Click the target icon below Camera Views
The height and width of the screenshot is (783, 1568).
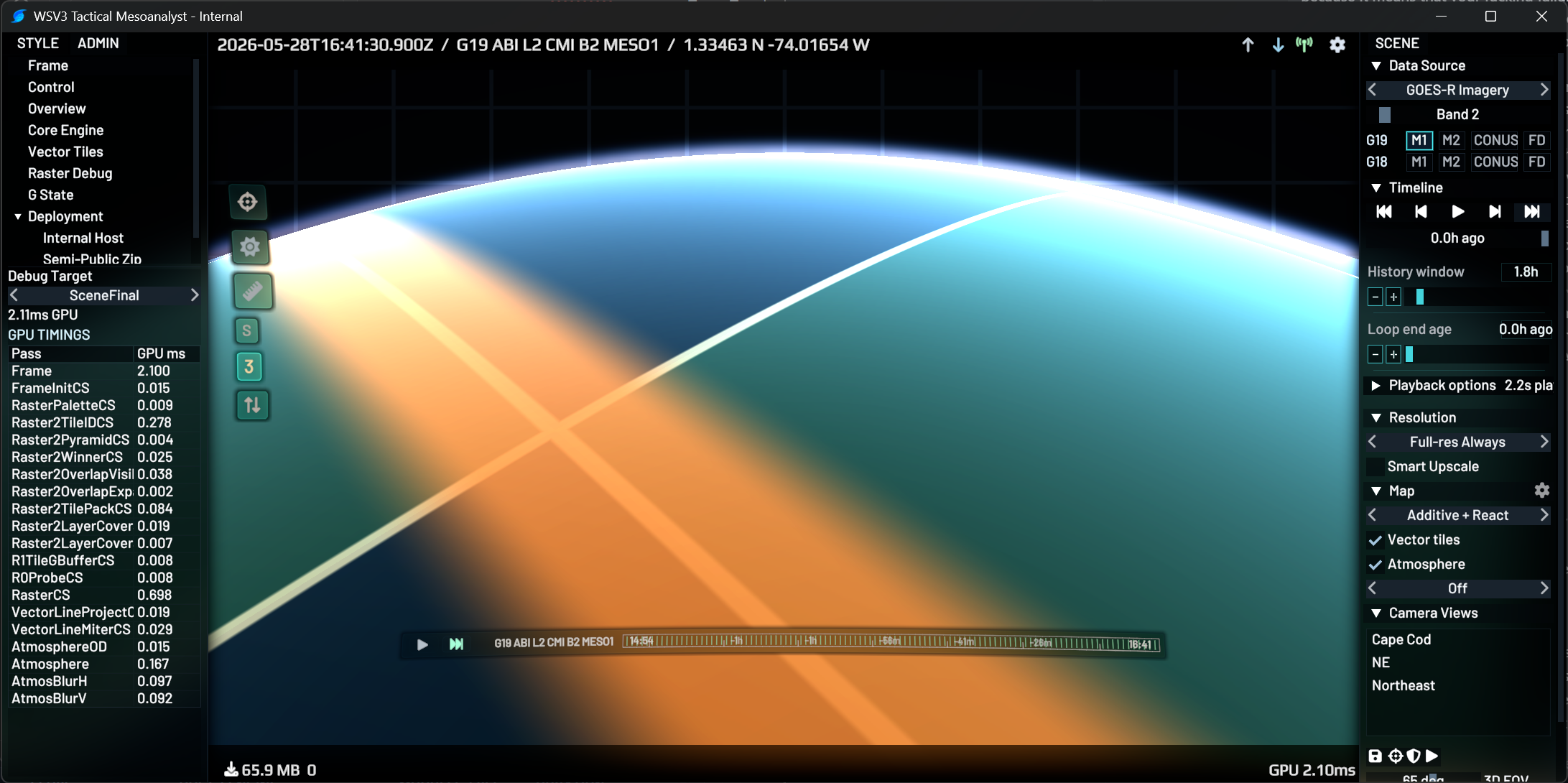1396,756
